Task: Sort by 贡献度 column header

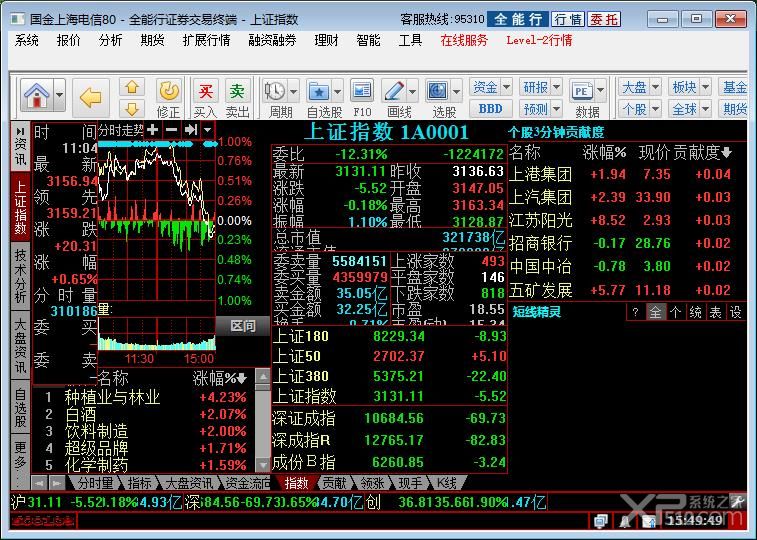Action: coord(702,152)
